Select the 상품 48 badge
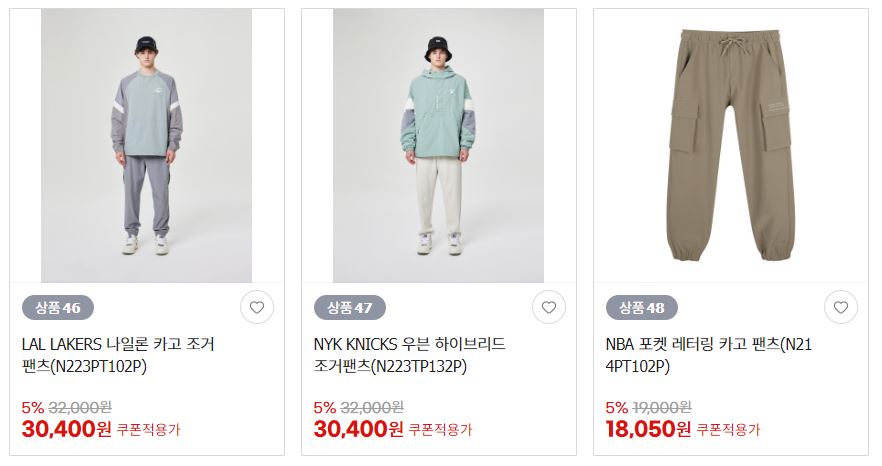Viewport: 882px width, 466px height. [642, 308]
